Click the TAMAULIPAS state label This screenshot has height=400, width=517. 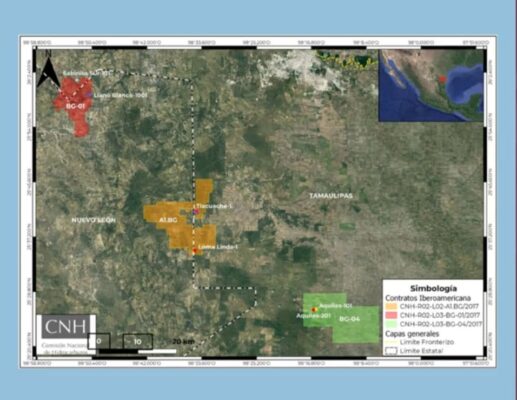point(331,196)
